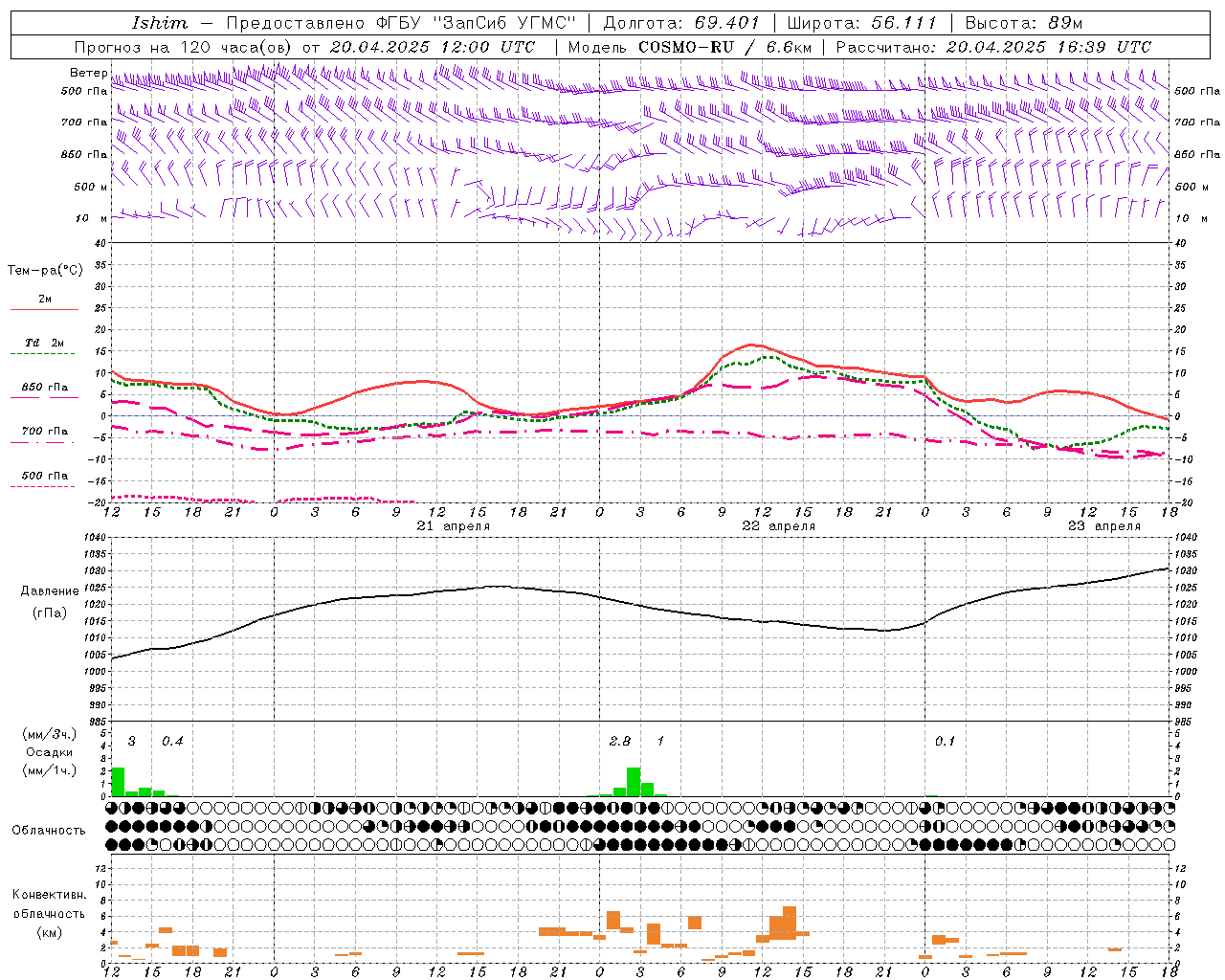
Task: Select the elevation text "Высота: 89м"
Action: coord(1024,23)
